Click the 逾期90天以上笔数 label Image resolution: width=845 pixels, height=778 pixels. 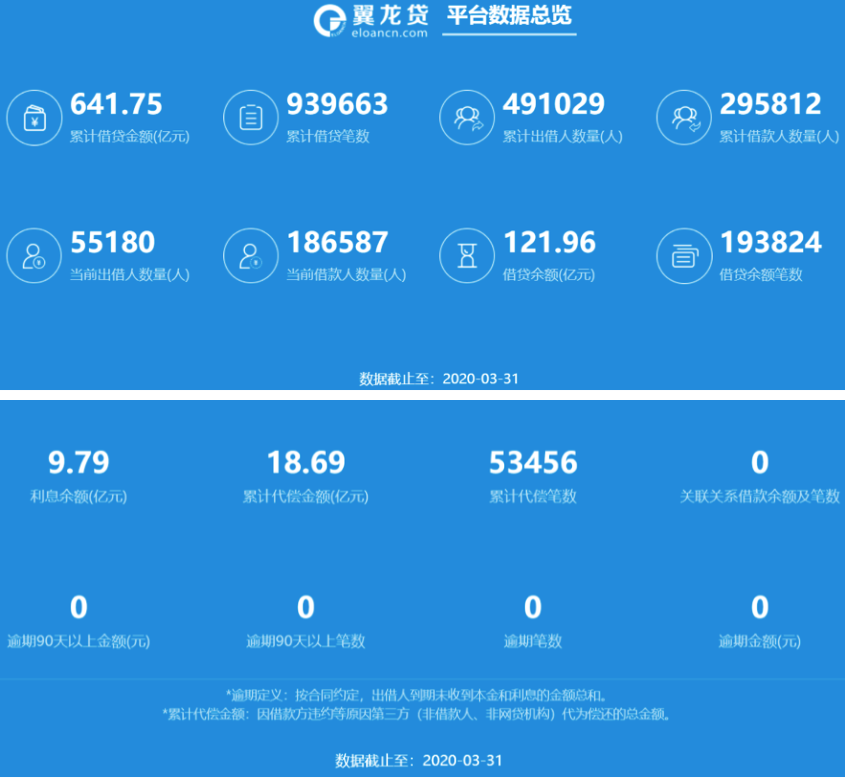pyautogui.click(x=306, y=641)
